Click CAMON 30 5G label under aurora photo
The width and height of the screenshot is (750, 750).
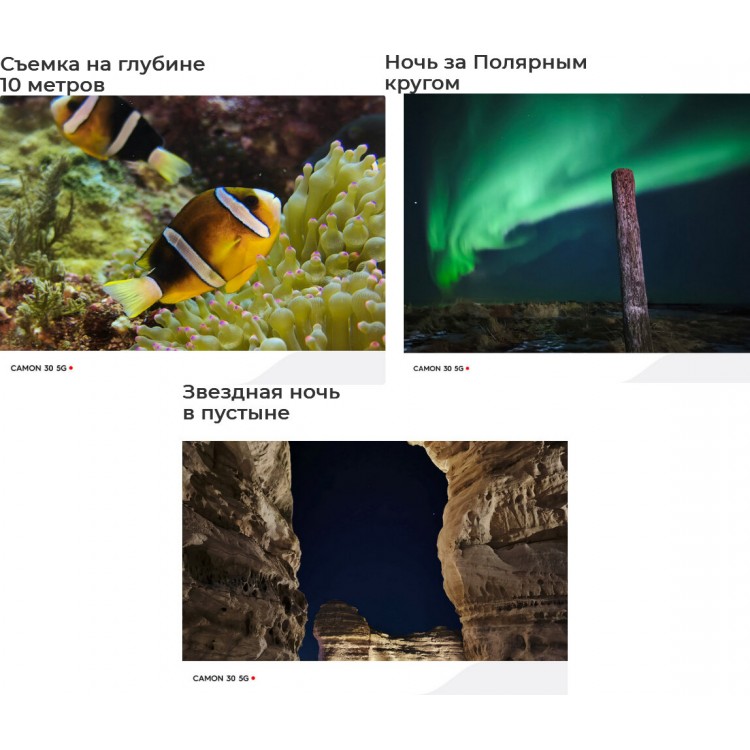[438, 368]
